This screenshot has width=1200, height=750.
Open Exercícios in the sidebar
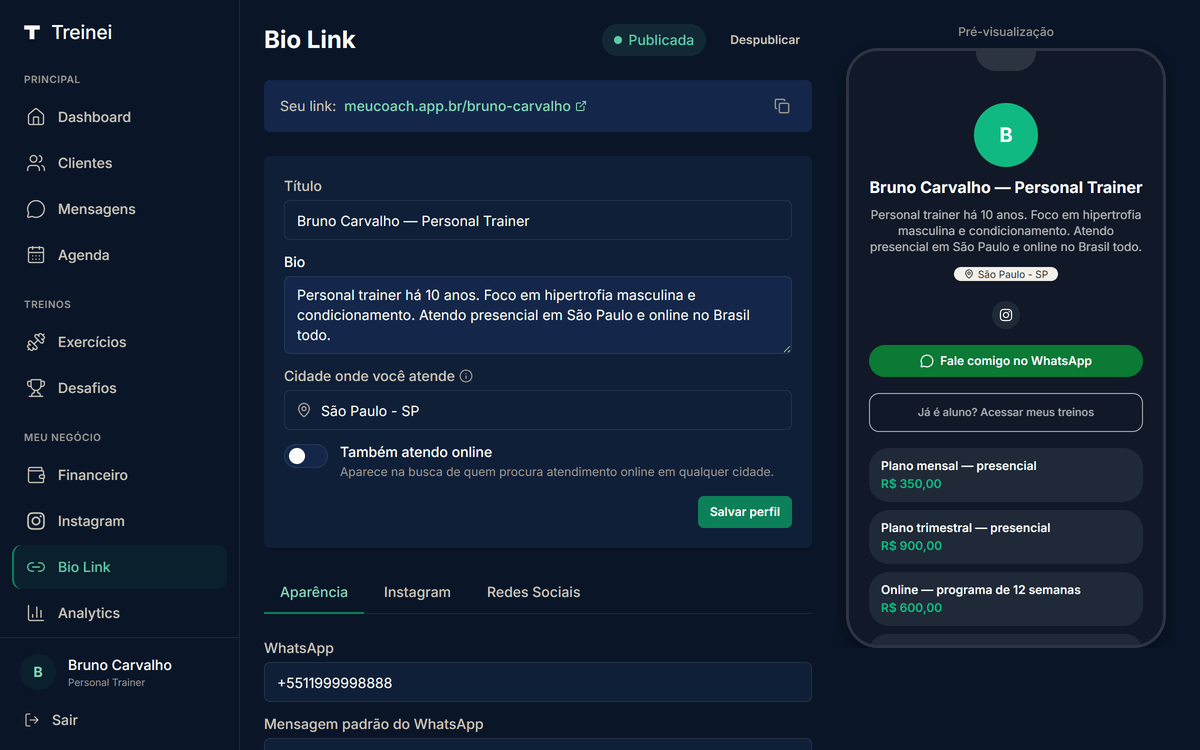(x=120, y=342)
